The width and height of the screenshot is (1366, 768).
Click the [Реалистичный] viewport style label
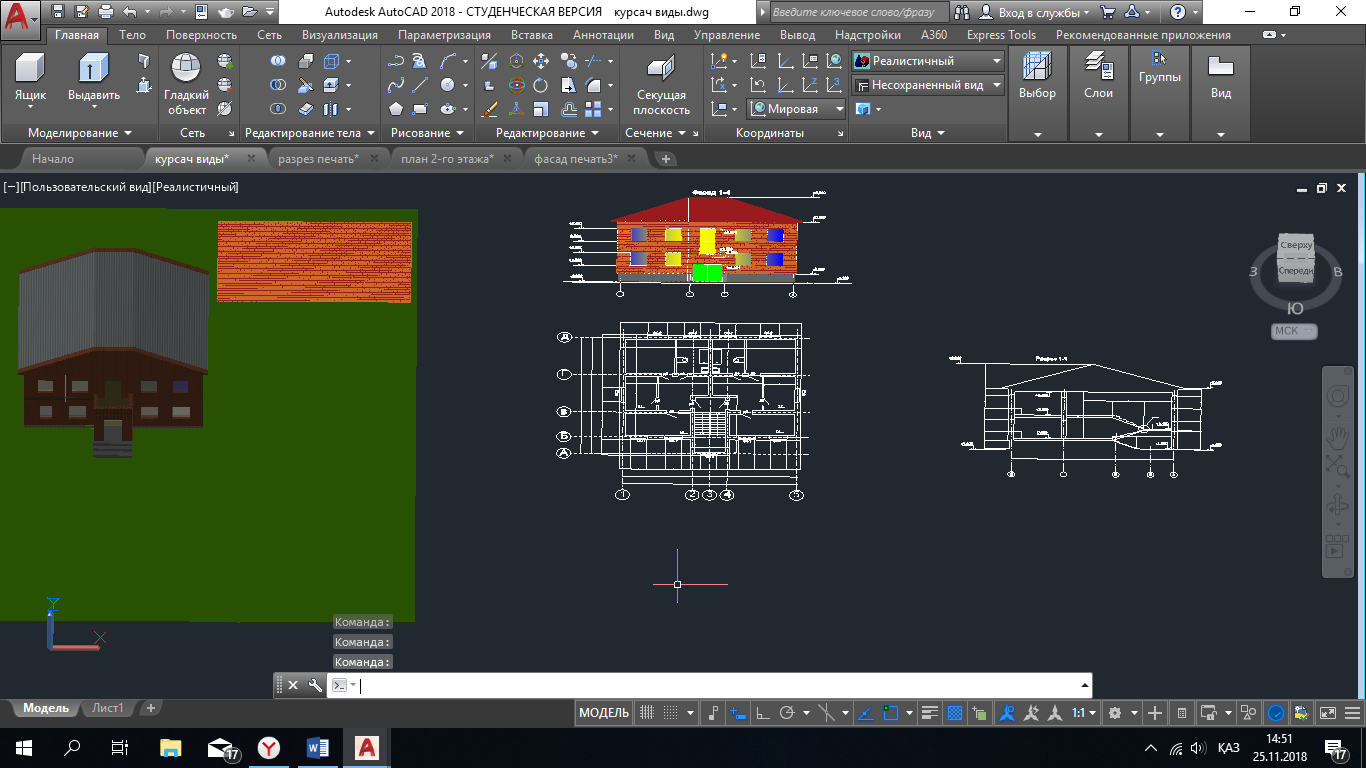click(196, 187)
